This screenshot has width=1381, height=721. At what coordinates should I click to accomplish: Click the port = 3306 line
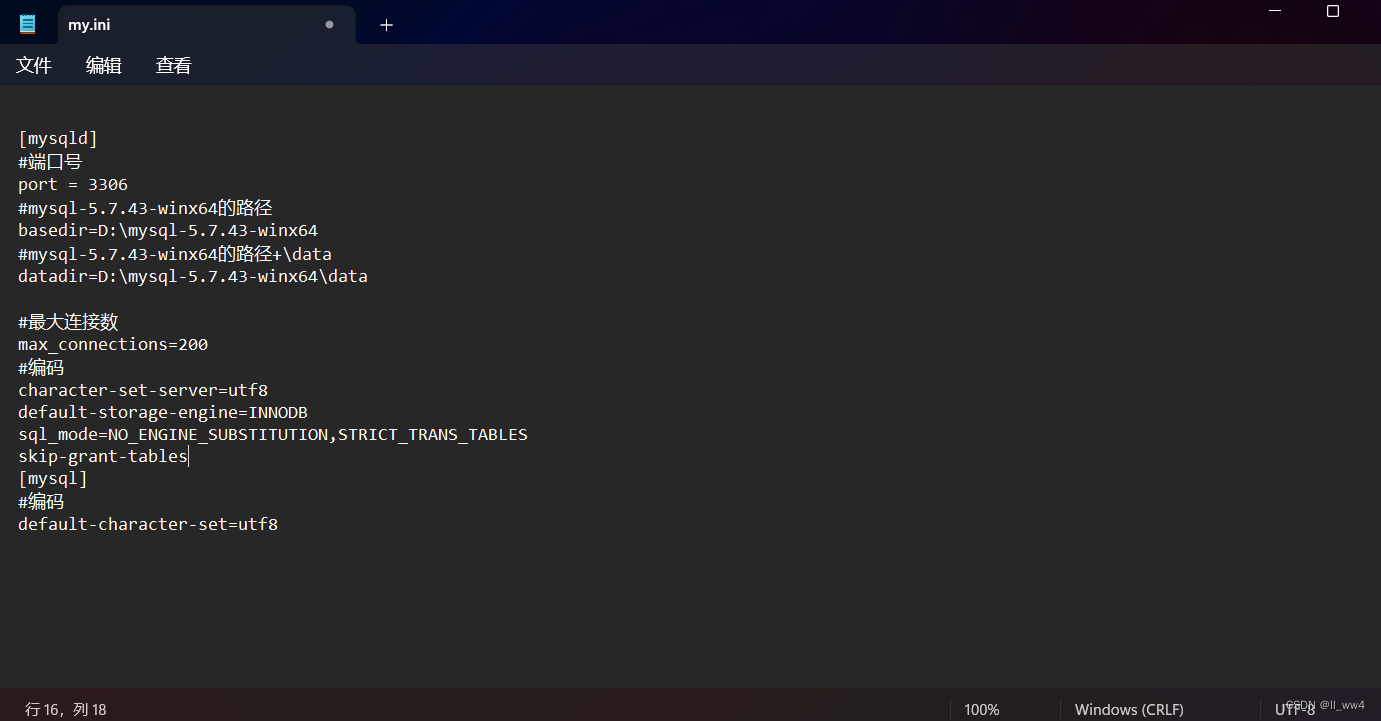tap(73, 184)
